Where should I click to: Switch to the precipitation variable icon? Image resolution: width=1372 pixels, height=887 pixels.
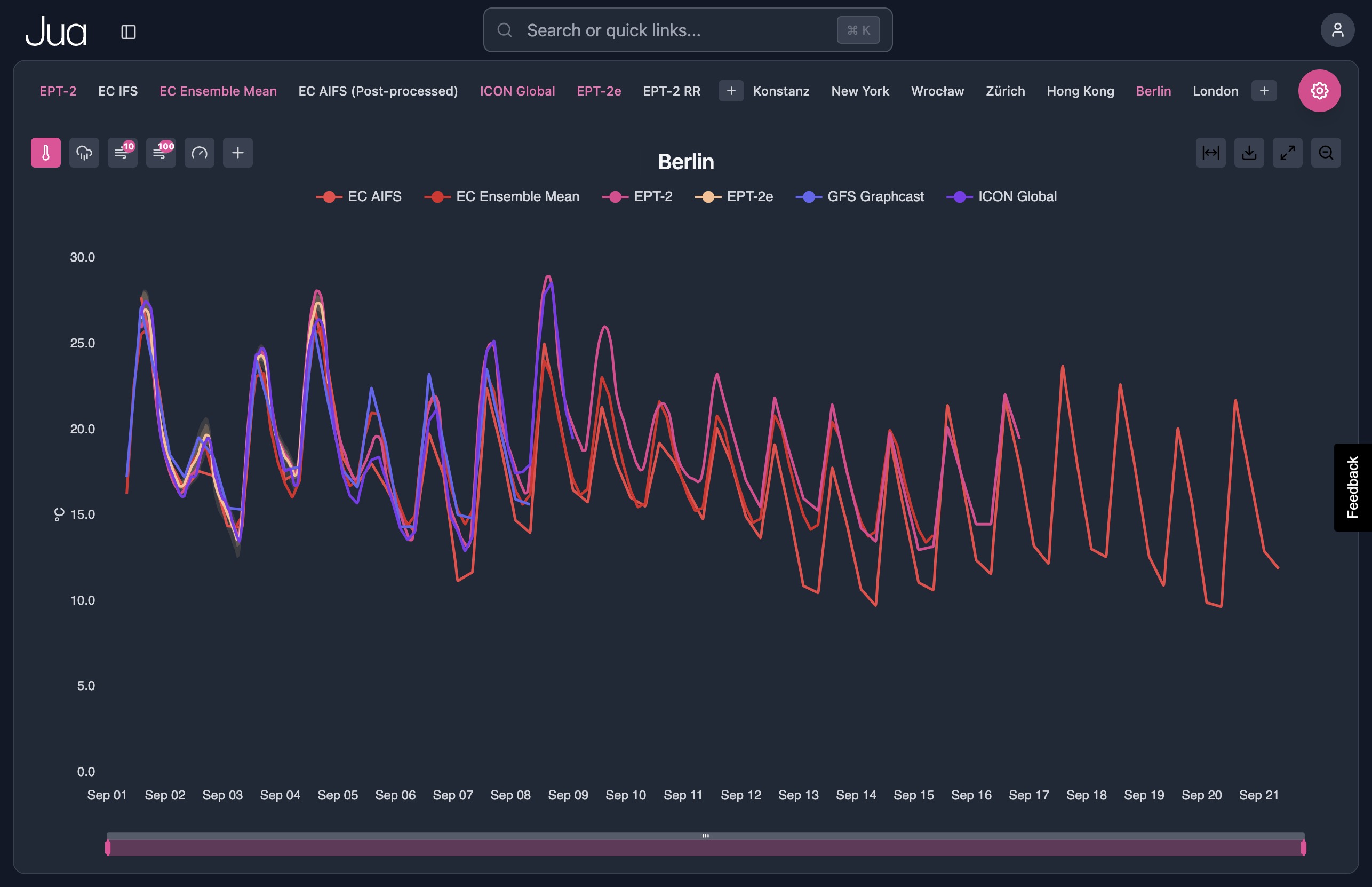click(84, 153)
